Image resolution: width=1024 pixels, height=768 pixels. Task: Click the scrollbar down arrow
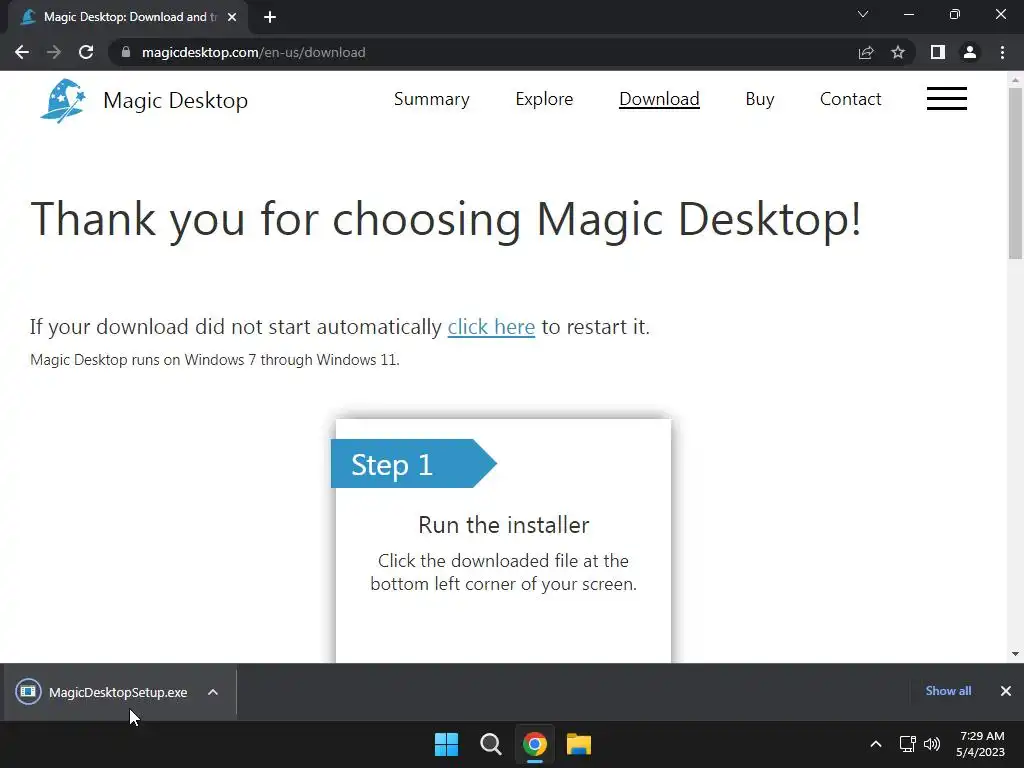pyautogui.click(x=1015, y=654)
